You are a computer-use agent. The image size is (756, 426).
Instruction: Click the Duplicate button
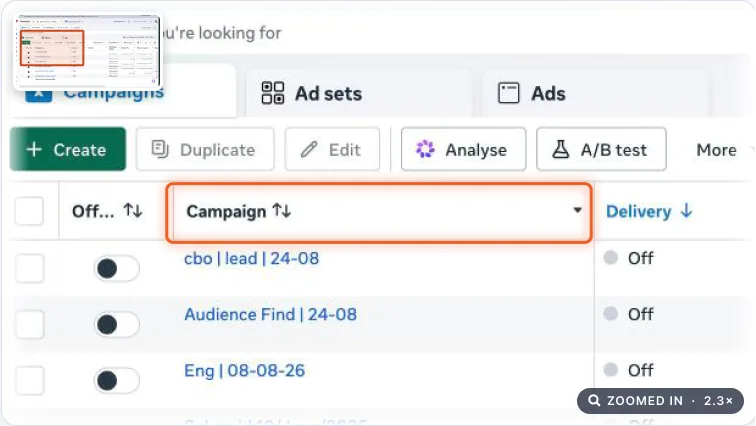pyautogui.click(x=205, y=149)
